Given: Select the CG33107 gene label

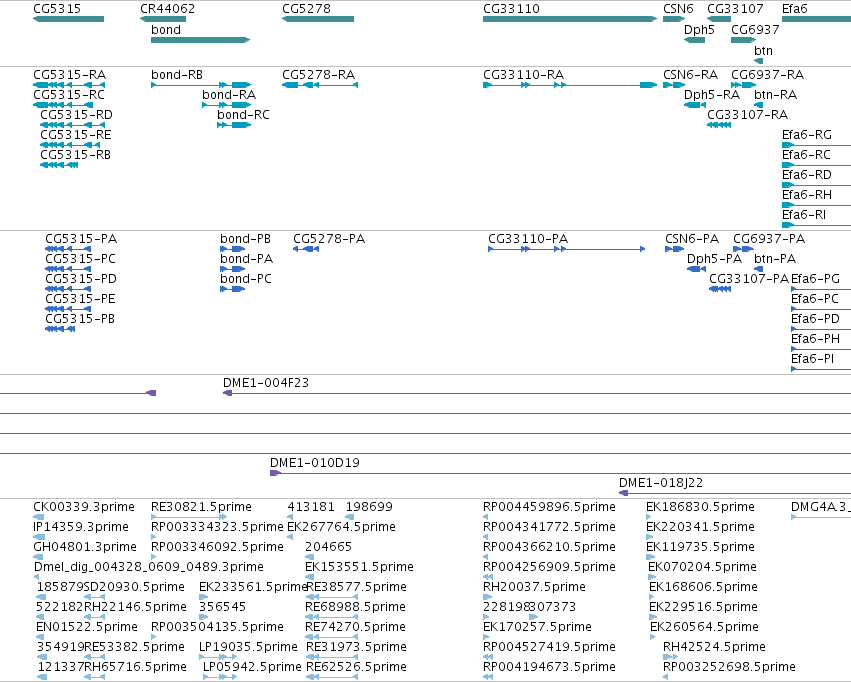Looking at the screenshot, I should 735,9.
